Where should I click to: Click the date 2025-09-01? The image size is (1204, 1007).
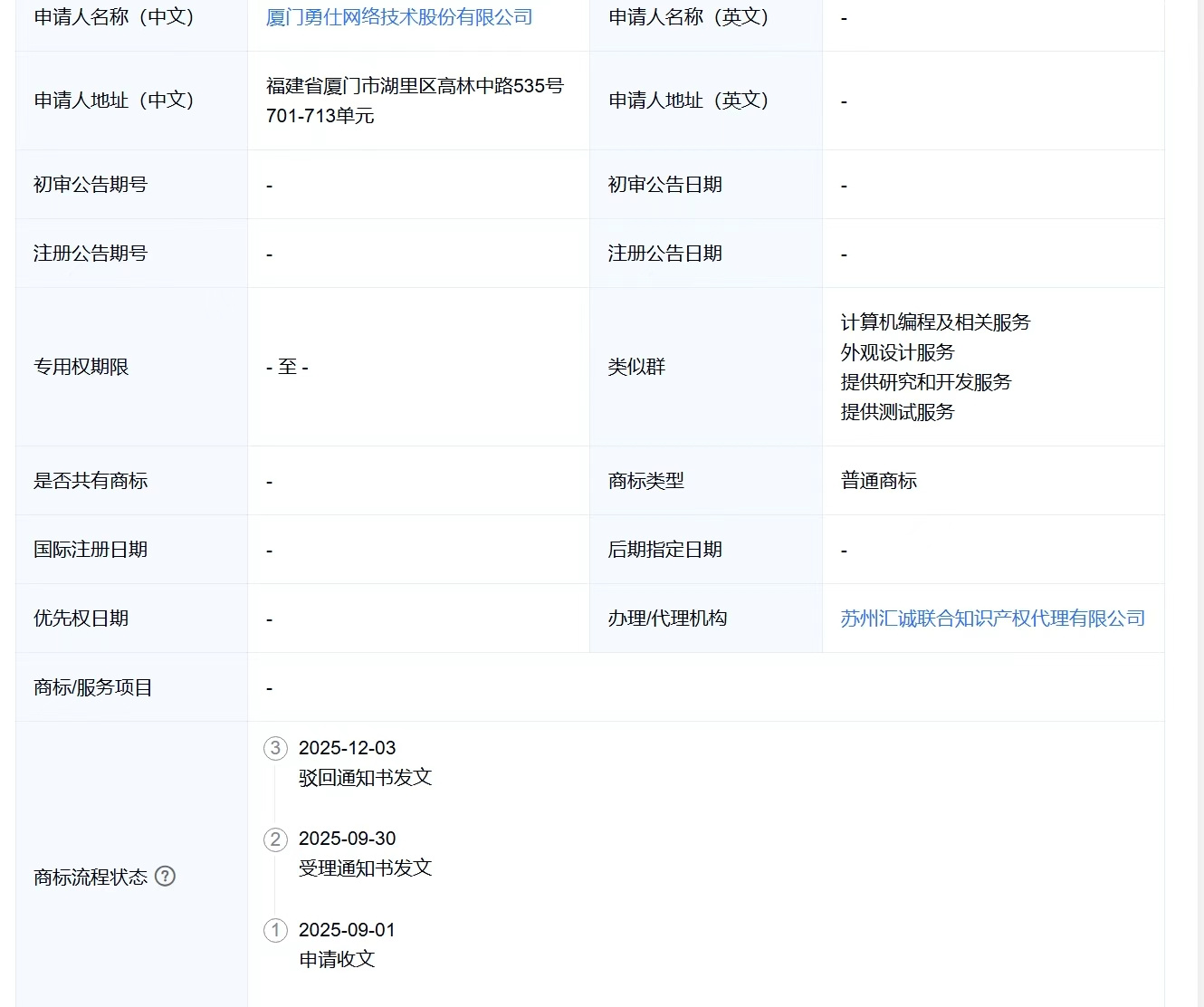click(348, 930)
